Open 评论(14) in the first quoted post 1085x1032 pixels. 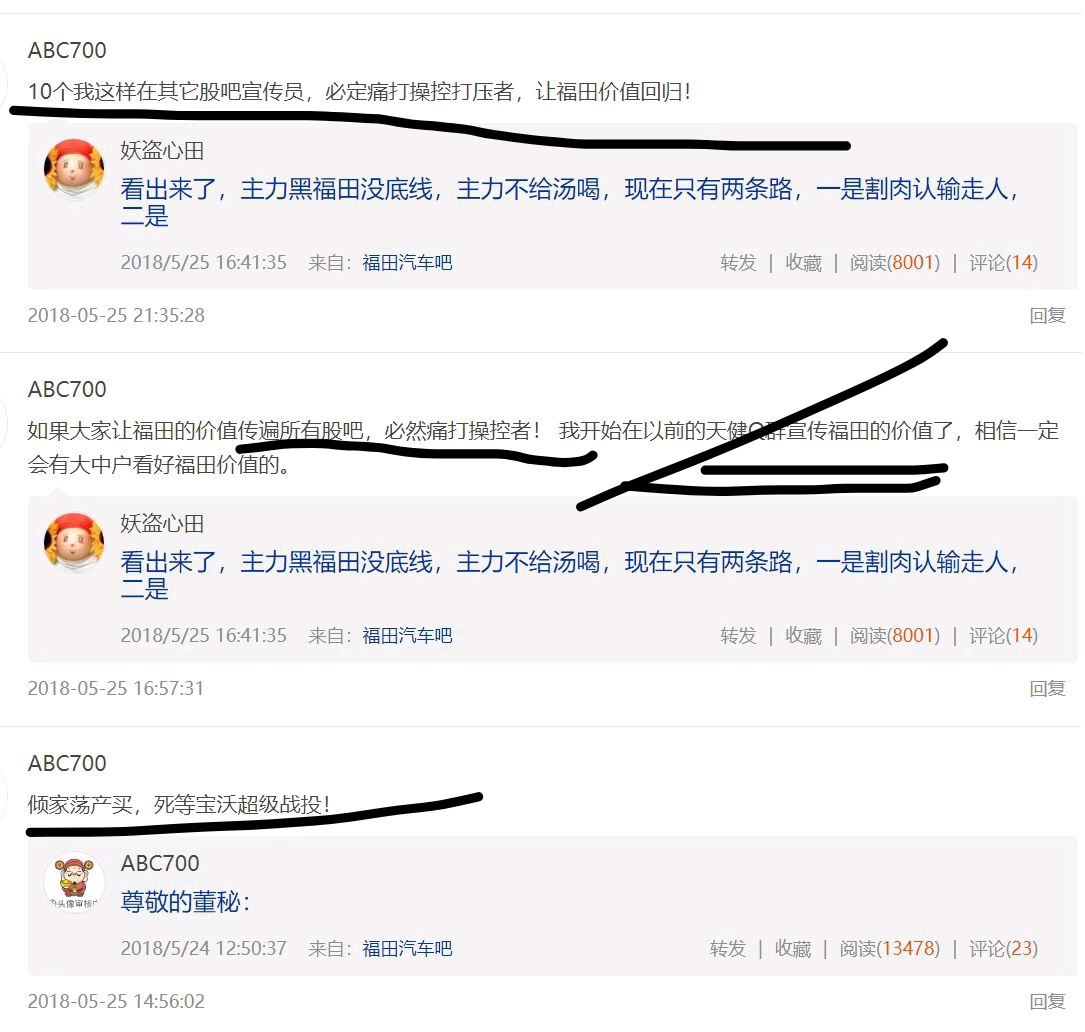1003,263
